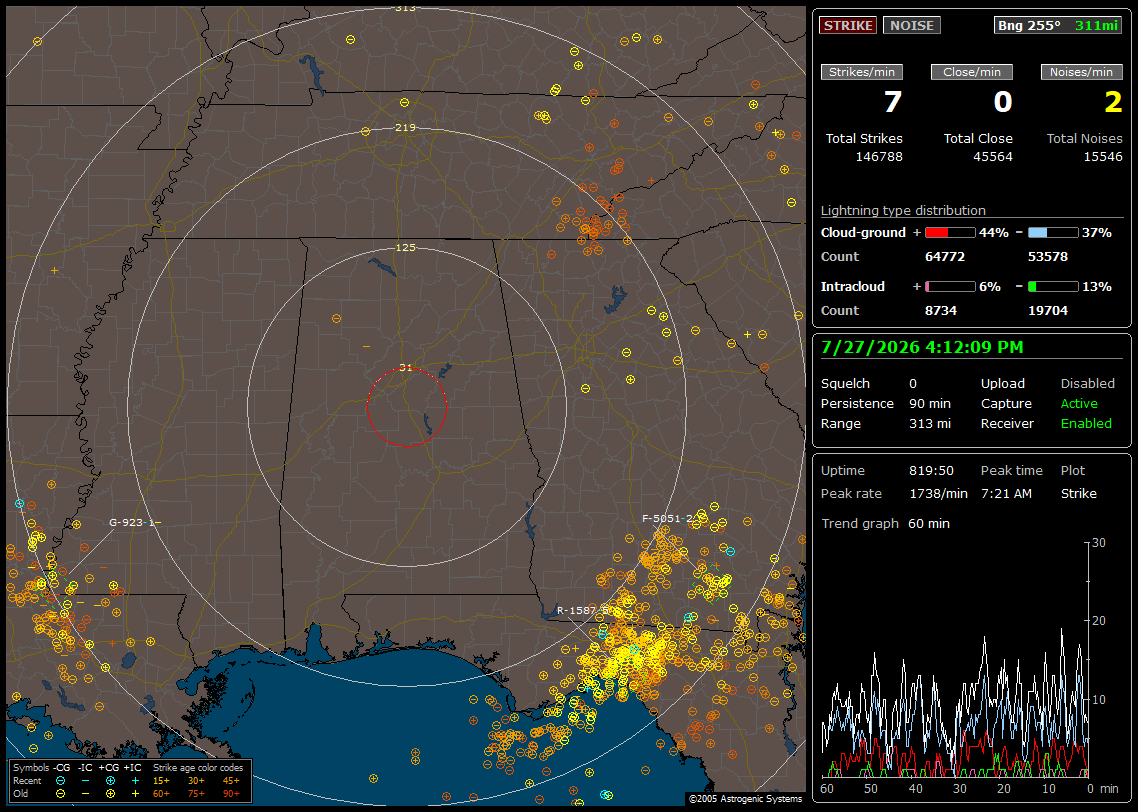Click the 90+ strike age color code
The width and height of the screenshot is (1138, 812).
231,794
